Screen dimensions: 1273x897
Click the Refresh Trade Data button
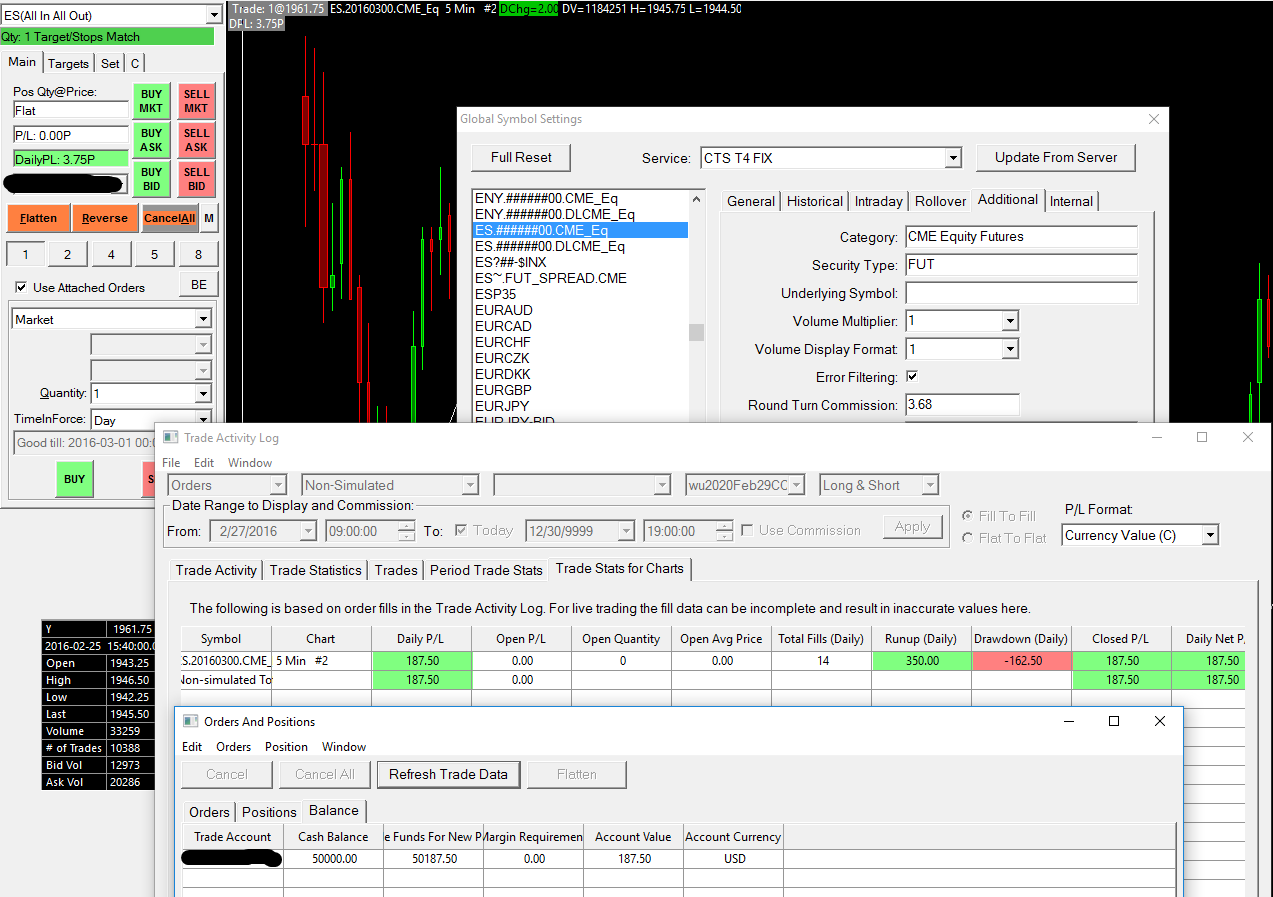(448, 774)
